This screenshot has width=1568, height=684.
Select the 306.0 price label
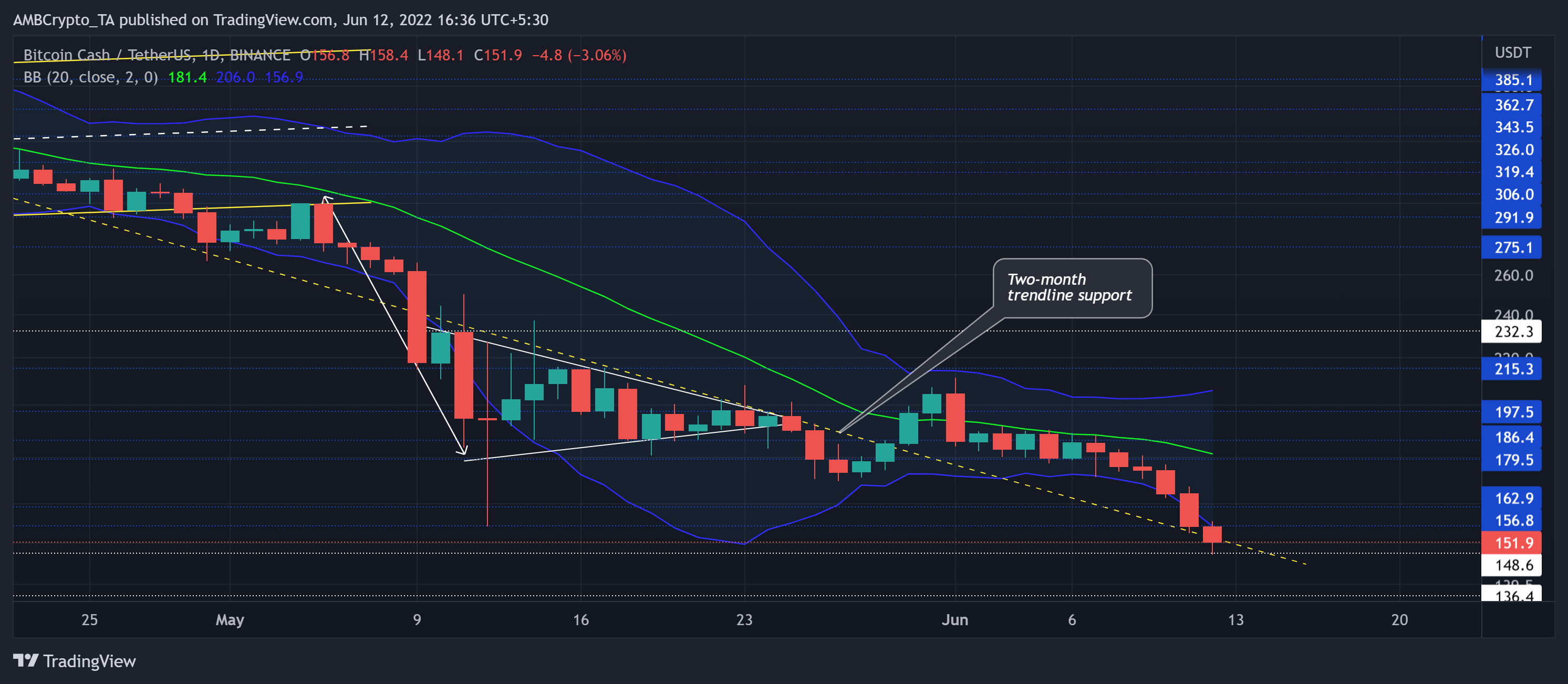(1511, 194)
